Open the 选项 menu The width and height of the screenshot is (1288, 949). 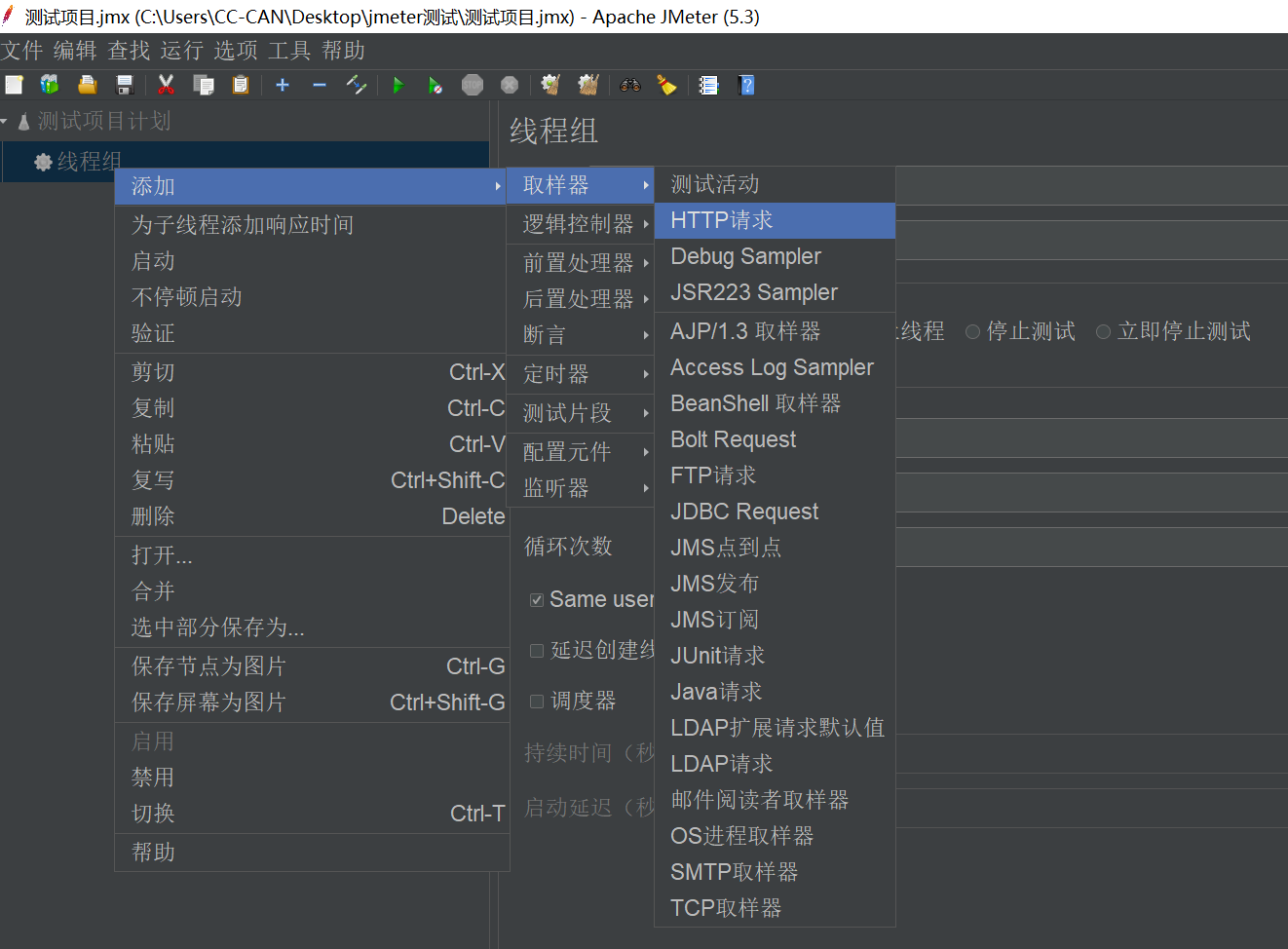coord(236,51)
